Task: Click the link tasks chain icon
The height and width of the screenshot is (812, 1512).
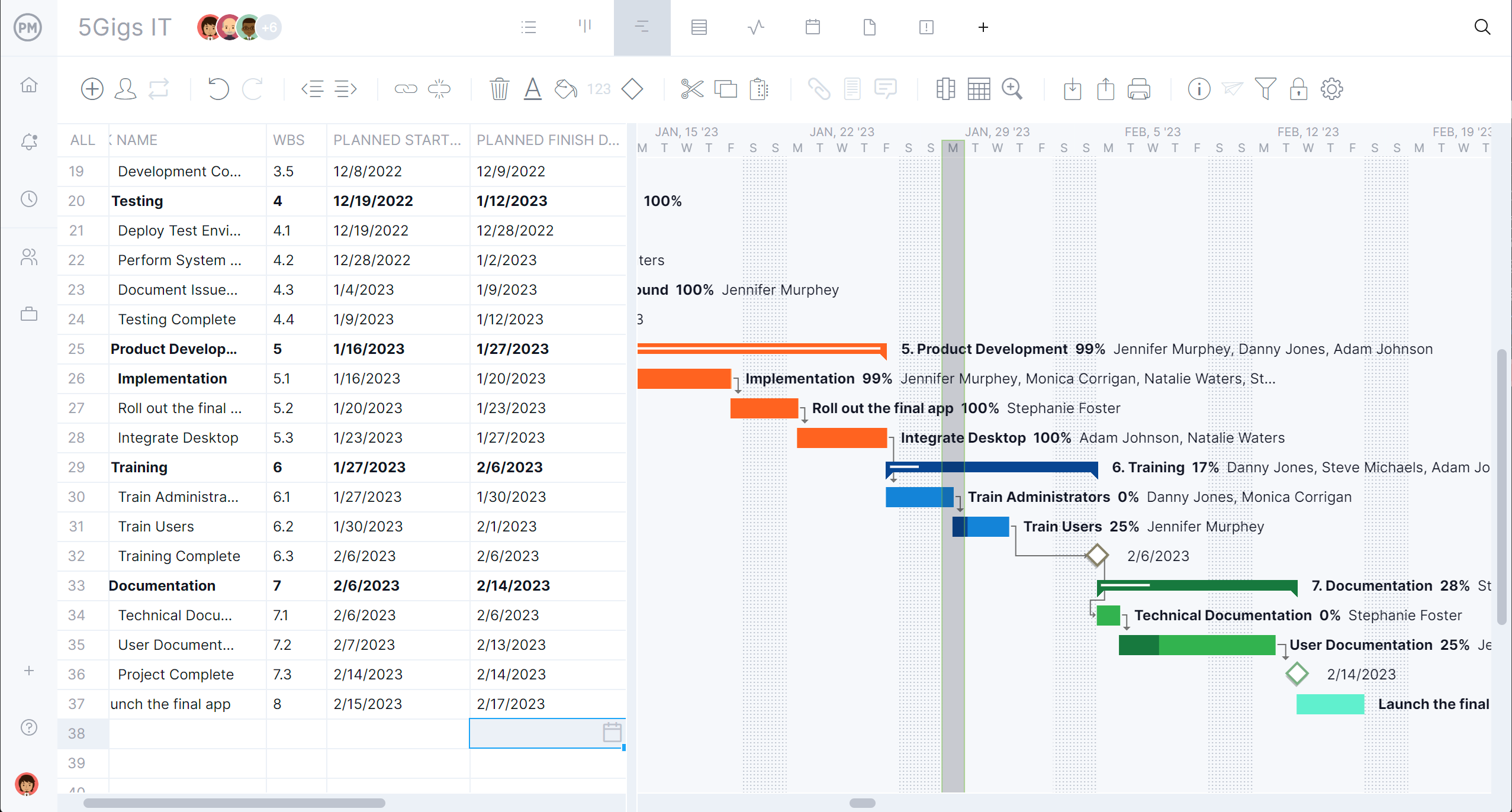Action: pyautogui.click(x=406, y=89)
